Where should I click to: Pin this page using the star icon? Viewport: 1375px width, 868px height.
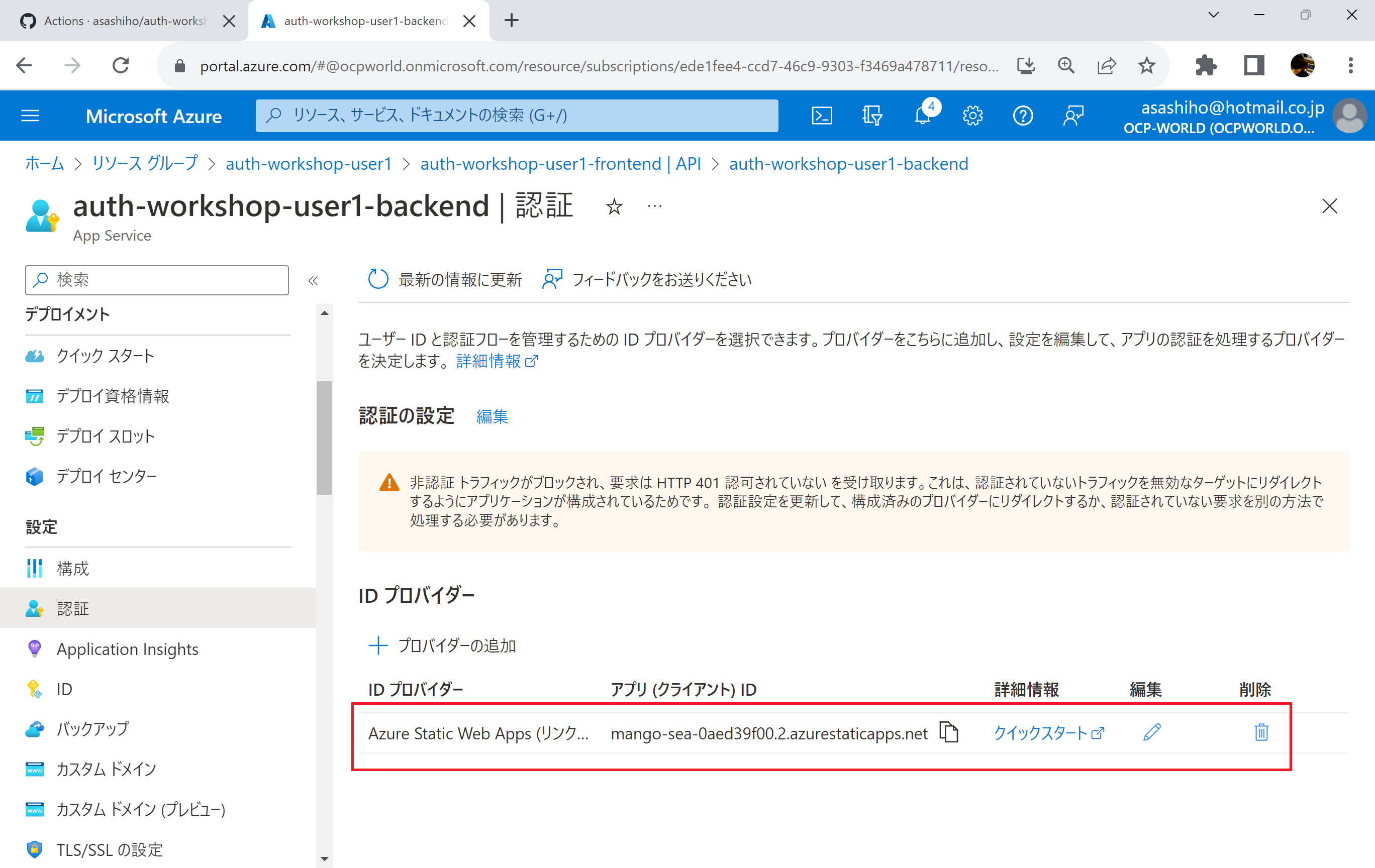[614, 206]
